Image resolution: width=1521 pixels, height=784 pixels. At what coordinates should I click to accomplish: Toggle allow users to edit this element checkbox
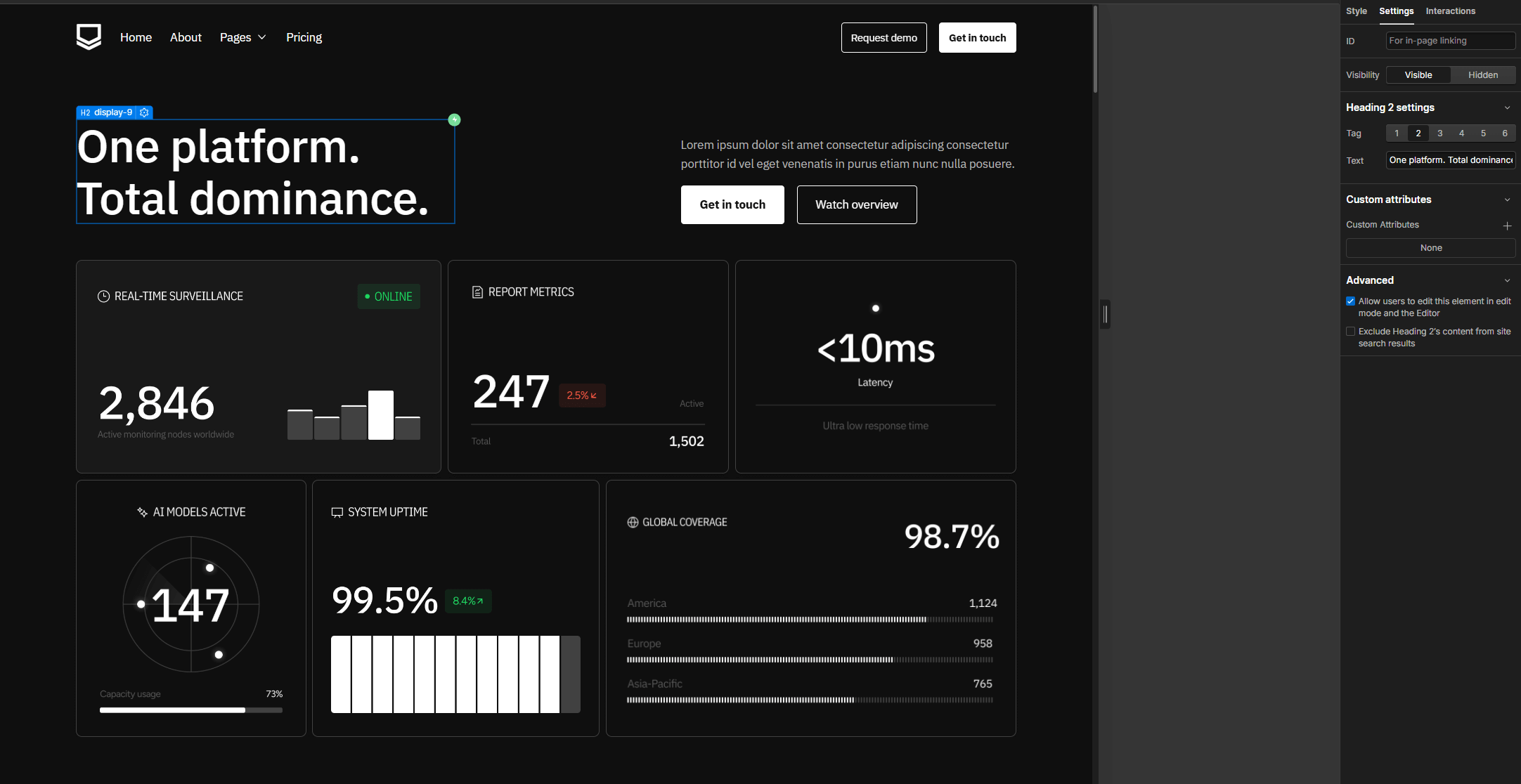tap(1350, 301)
